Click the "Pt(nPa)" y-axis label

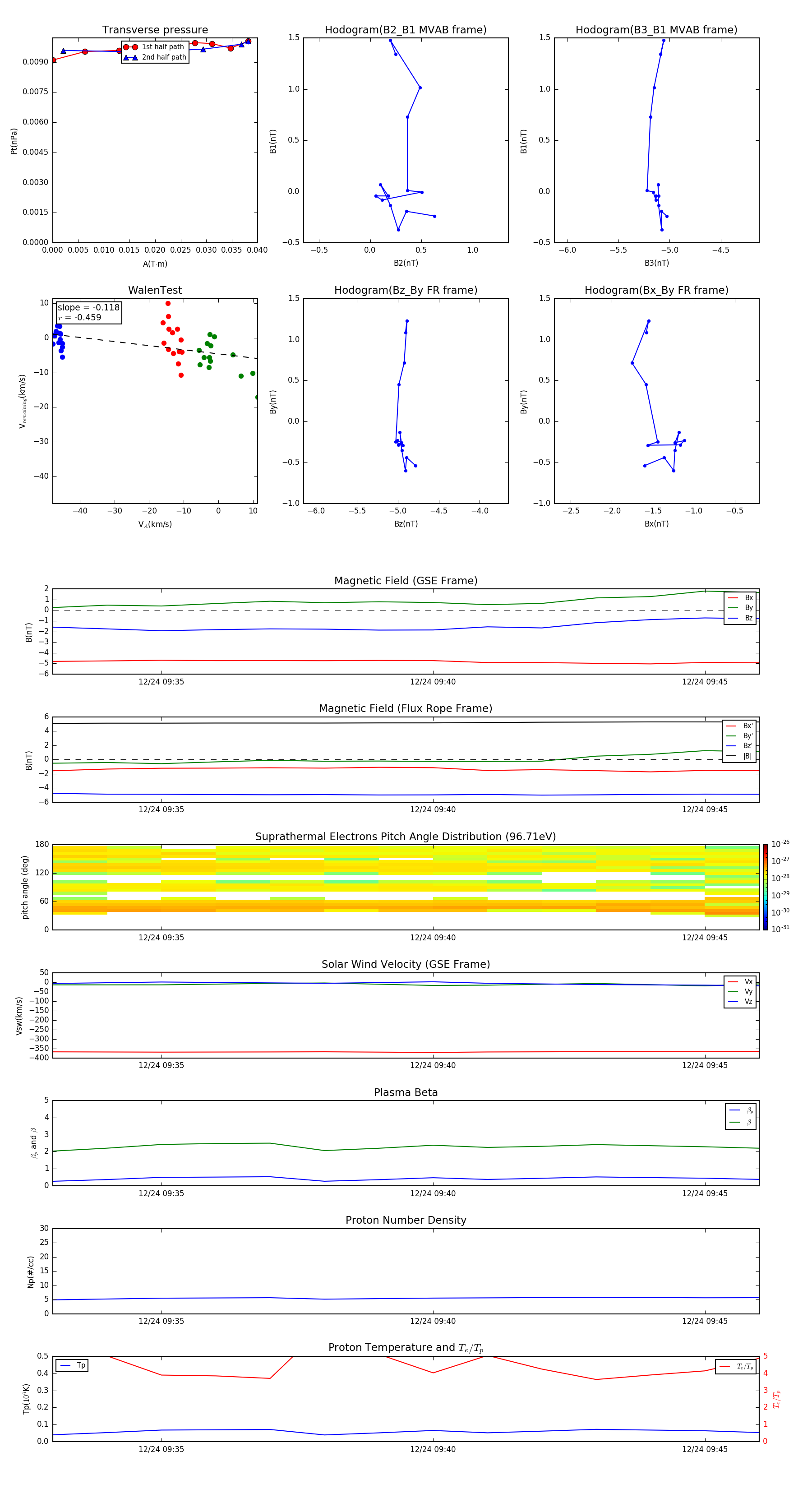(14, 141)
